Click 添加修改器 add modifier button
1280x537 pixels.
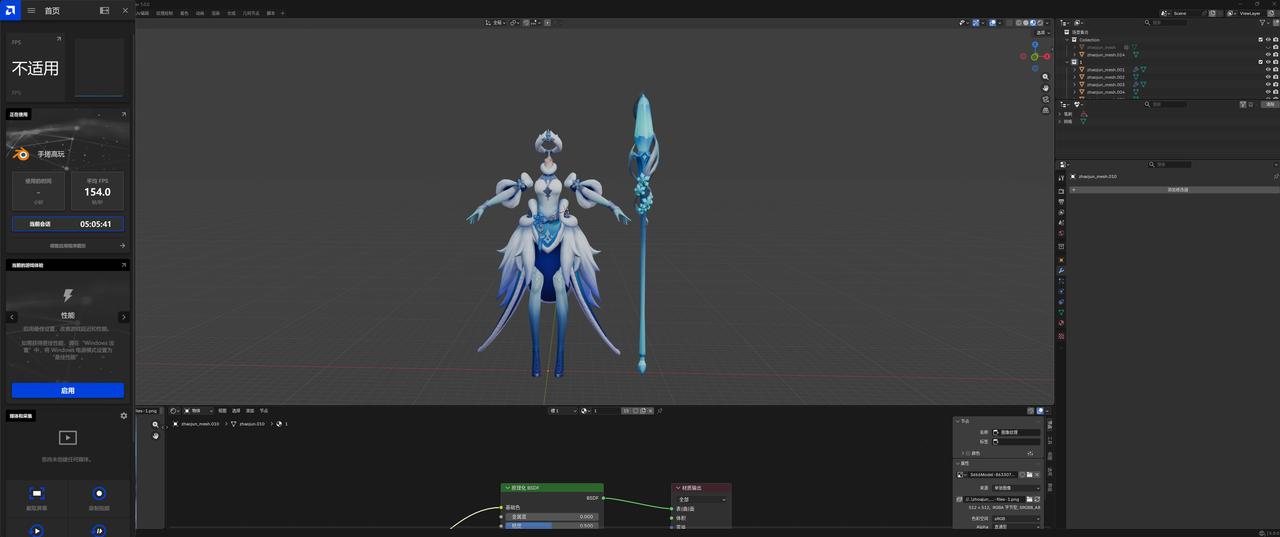(x=1173, y=189)
